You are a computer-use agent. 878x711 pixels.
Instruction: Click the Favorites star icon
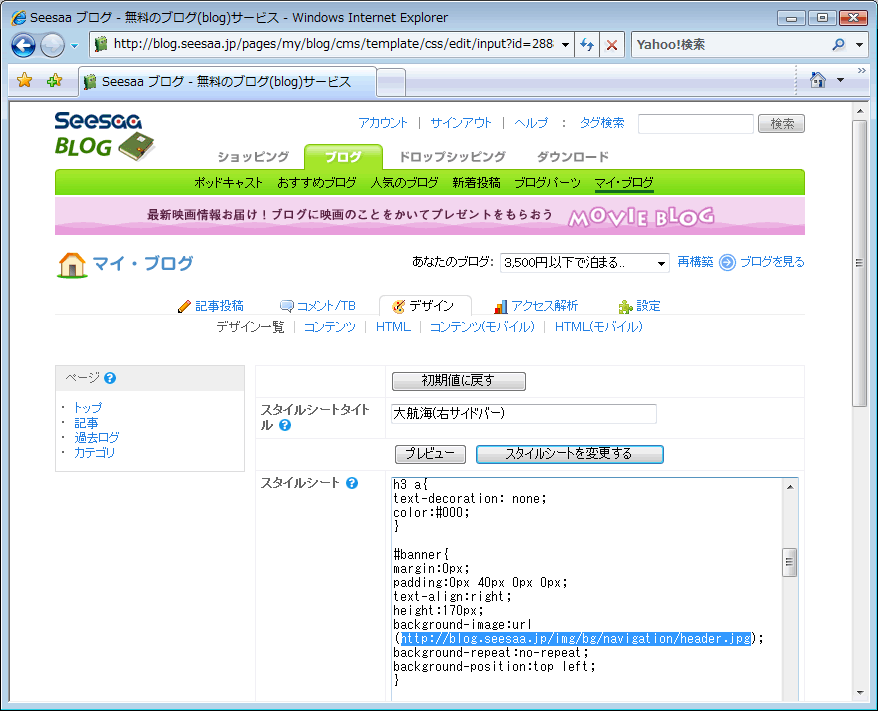click(25, 81)
